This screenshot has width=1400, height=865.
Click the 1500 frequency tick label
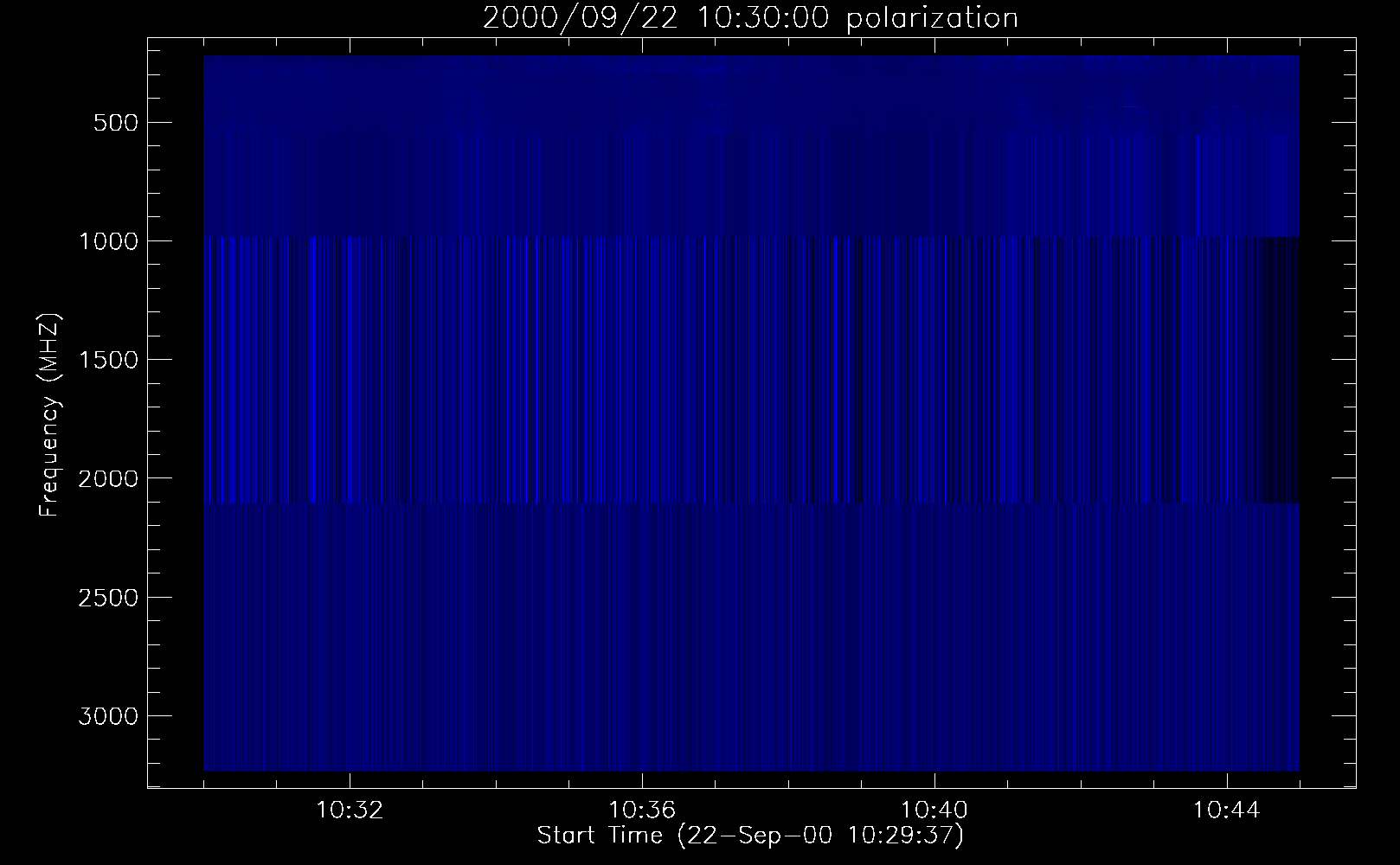[x=106, y=360]
